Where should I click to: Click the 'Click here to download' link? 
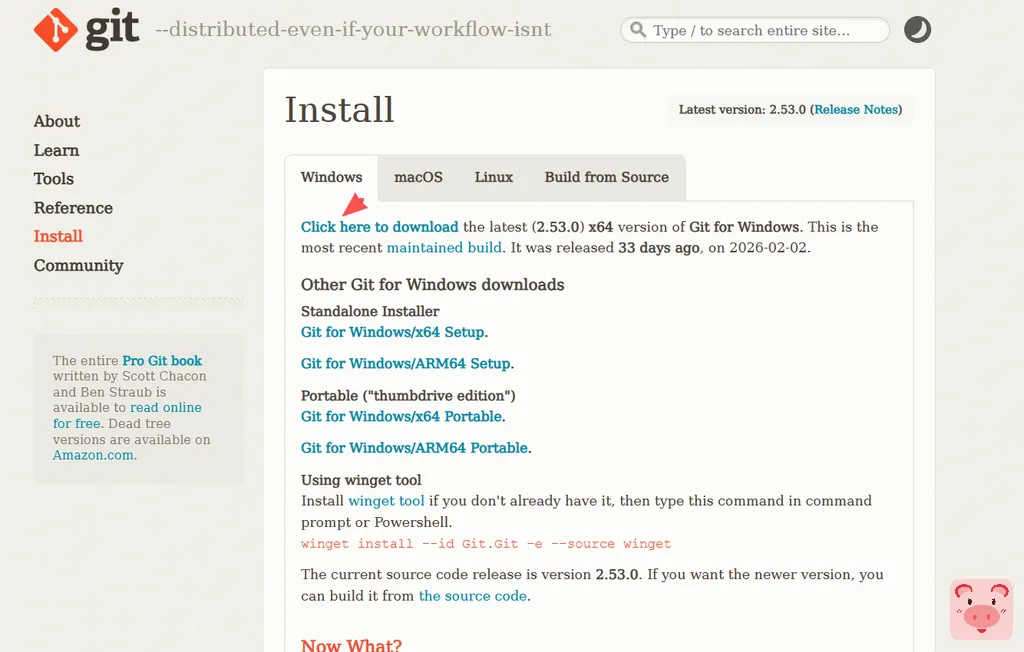(379, 227)
